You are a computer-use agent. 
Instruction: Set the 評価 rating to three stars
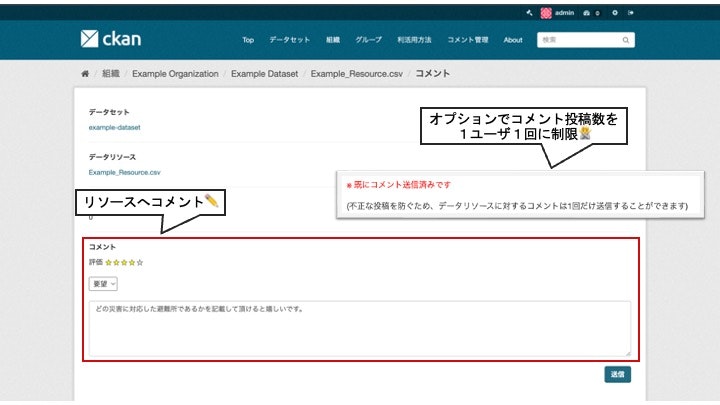(x=124, y=263)
